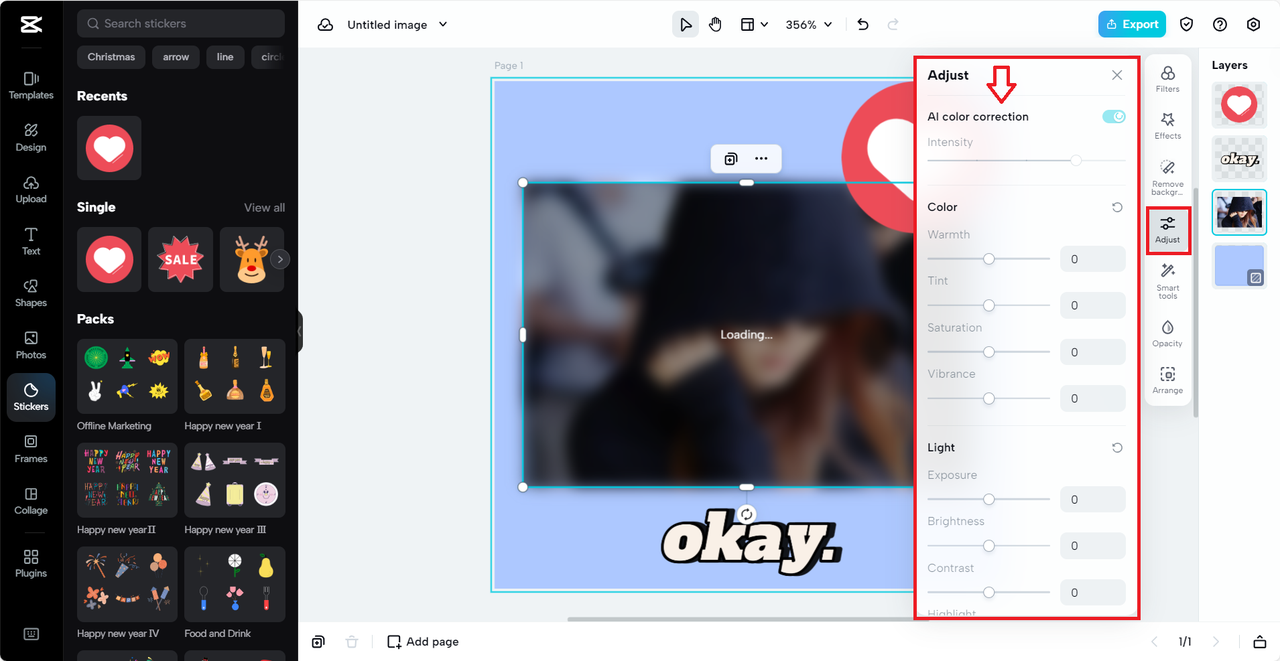Select the okay text layer thumbnail

pos(1239,159)
